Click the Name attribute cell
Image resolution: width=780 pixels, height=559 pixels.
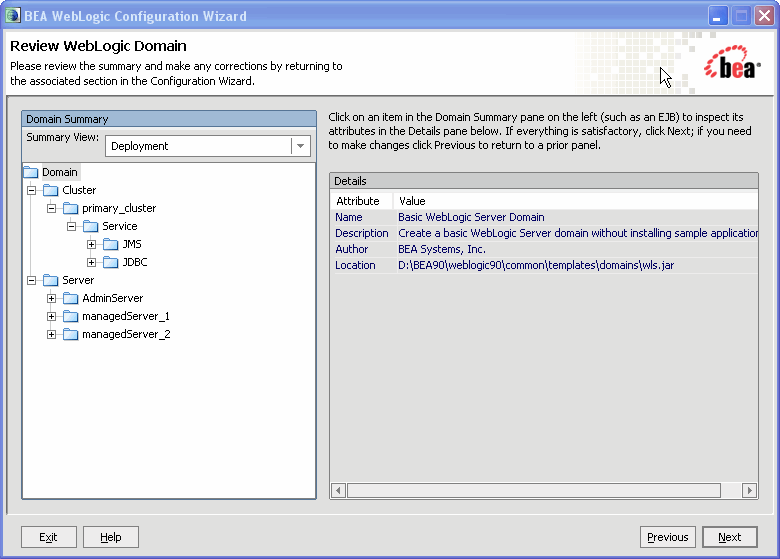363,217
